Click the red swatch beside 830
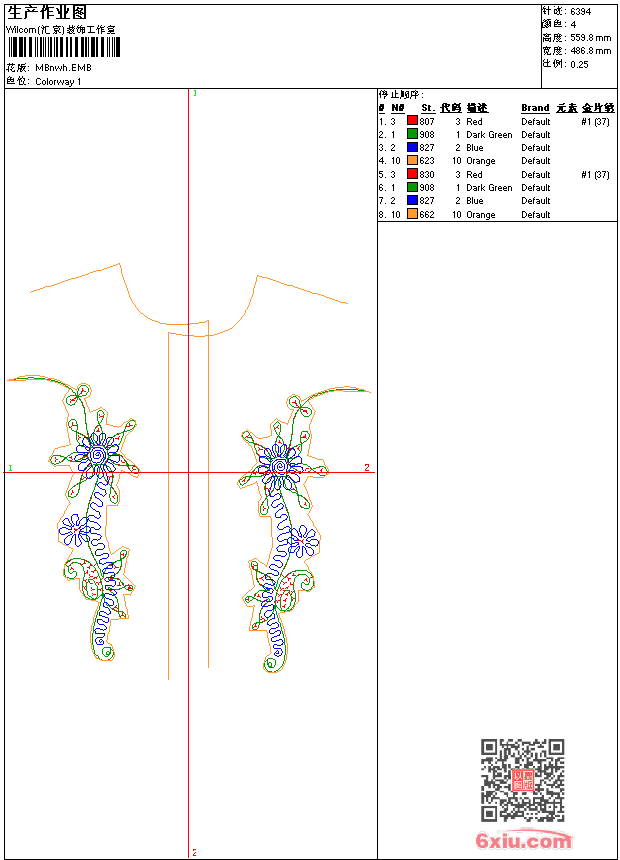The width and height of the screenshot is (620, 860). (412, 174)
